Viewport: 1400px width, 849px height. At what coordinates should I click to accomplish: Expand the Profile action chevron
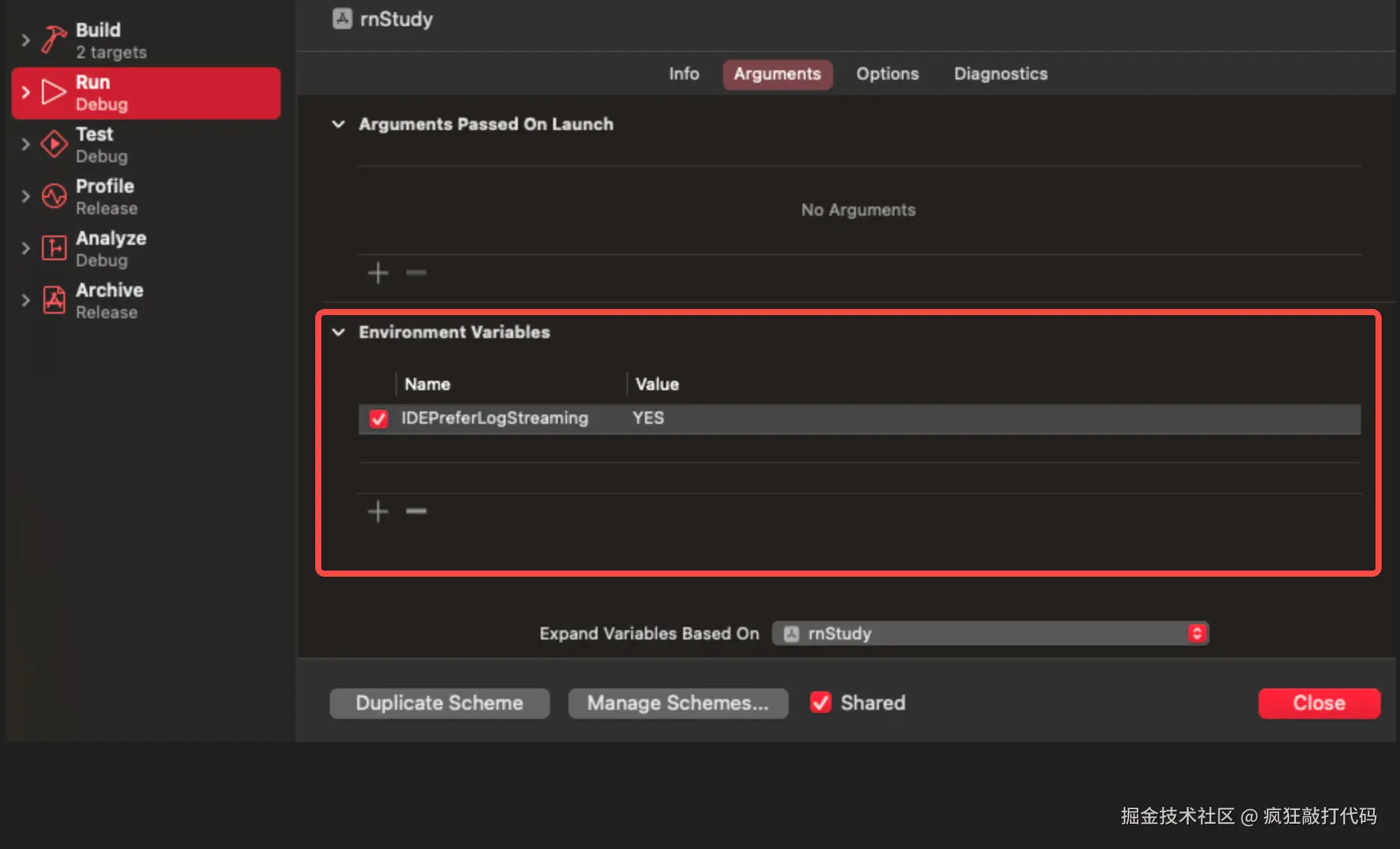point(25,196)
